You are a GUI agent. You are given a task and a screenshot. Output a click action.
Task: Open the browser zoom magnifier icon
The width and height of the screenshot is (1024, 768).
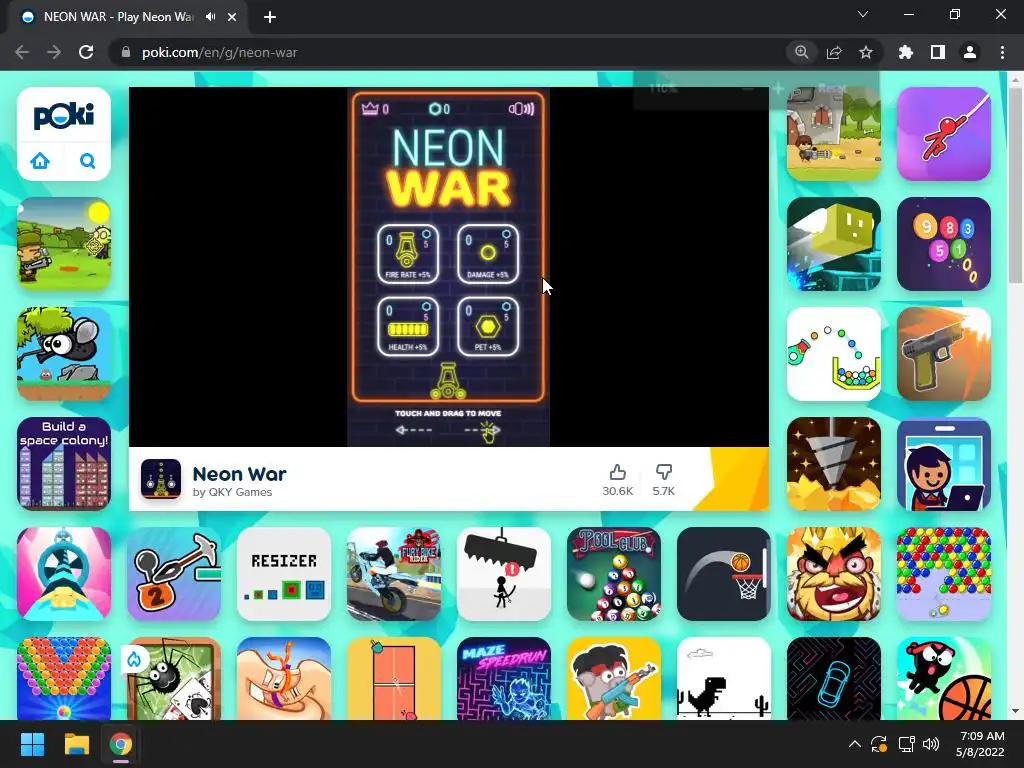pyautogui.click(x=801, y=52)
